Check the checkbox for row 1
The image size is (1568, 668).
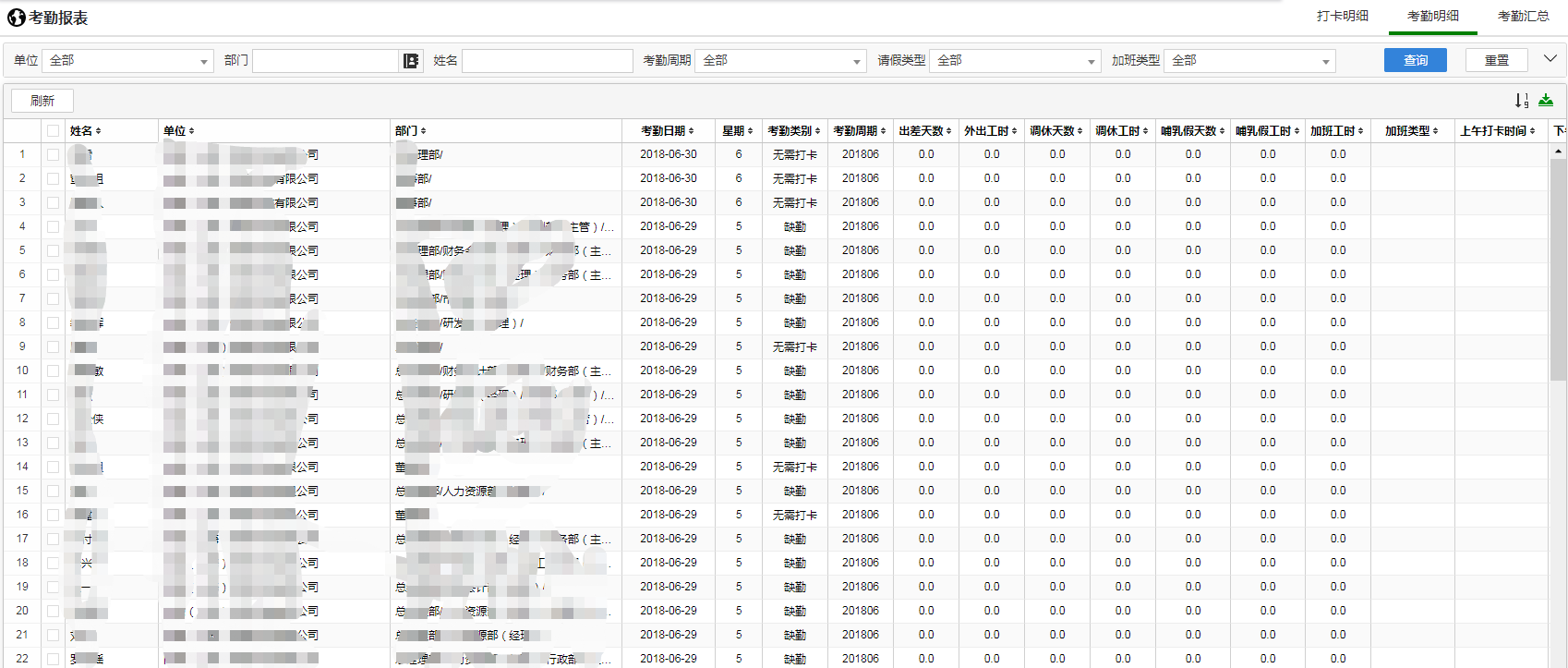click(53, 154)
